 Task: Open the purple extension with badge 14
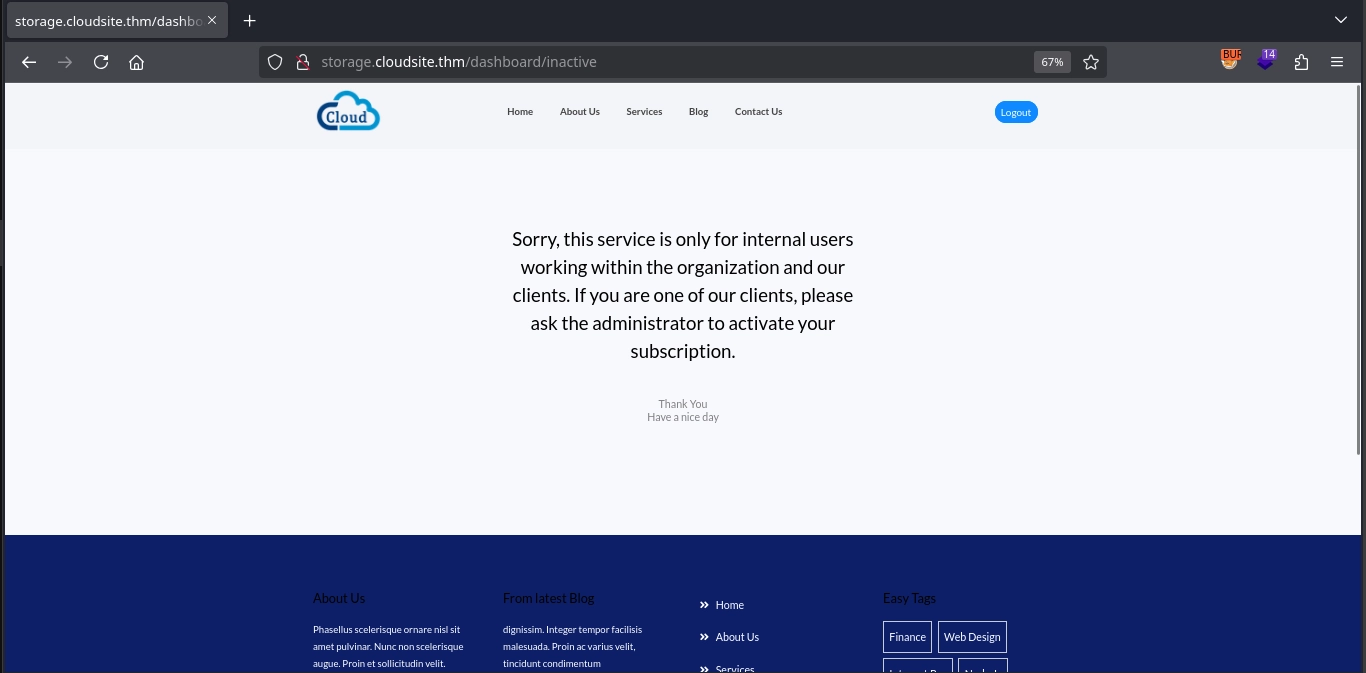pos(1266,61)
